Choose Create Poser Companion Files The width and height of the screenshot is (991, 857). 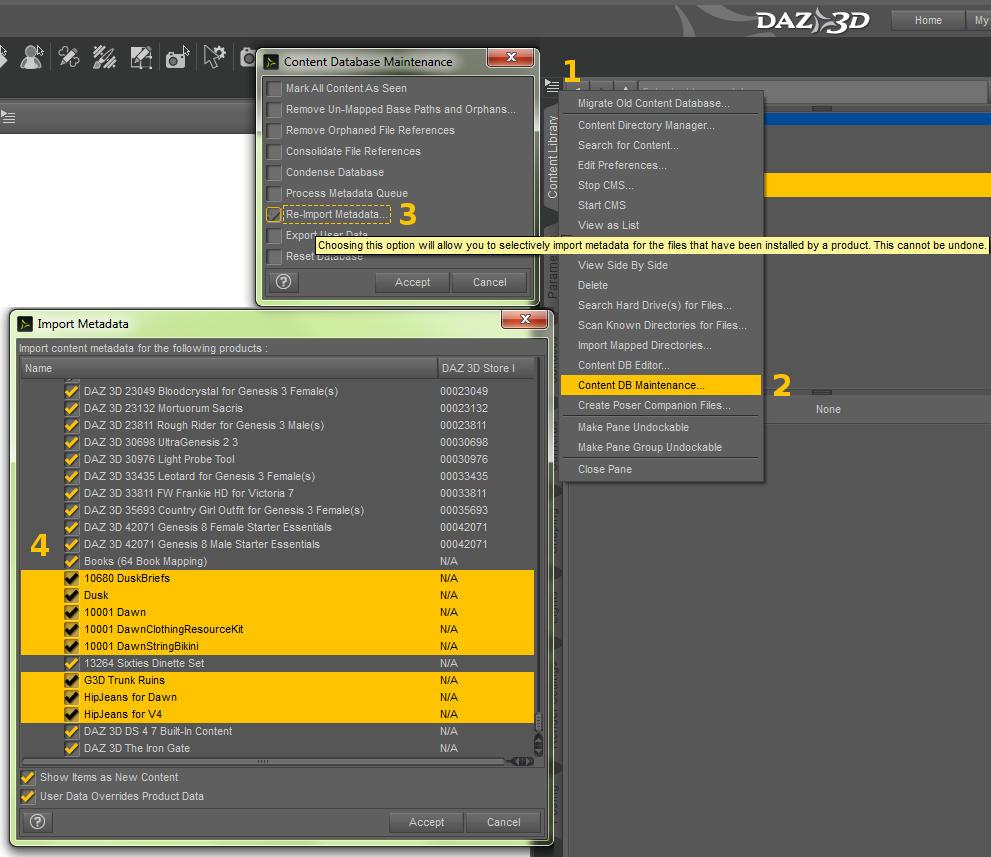(x=660, y=405)
